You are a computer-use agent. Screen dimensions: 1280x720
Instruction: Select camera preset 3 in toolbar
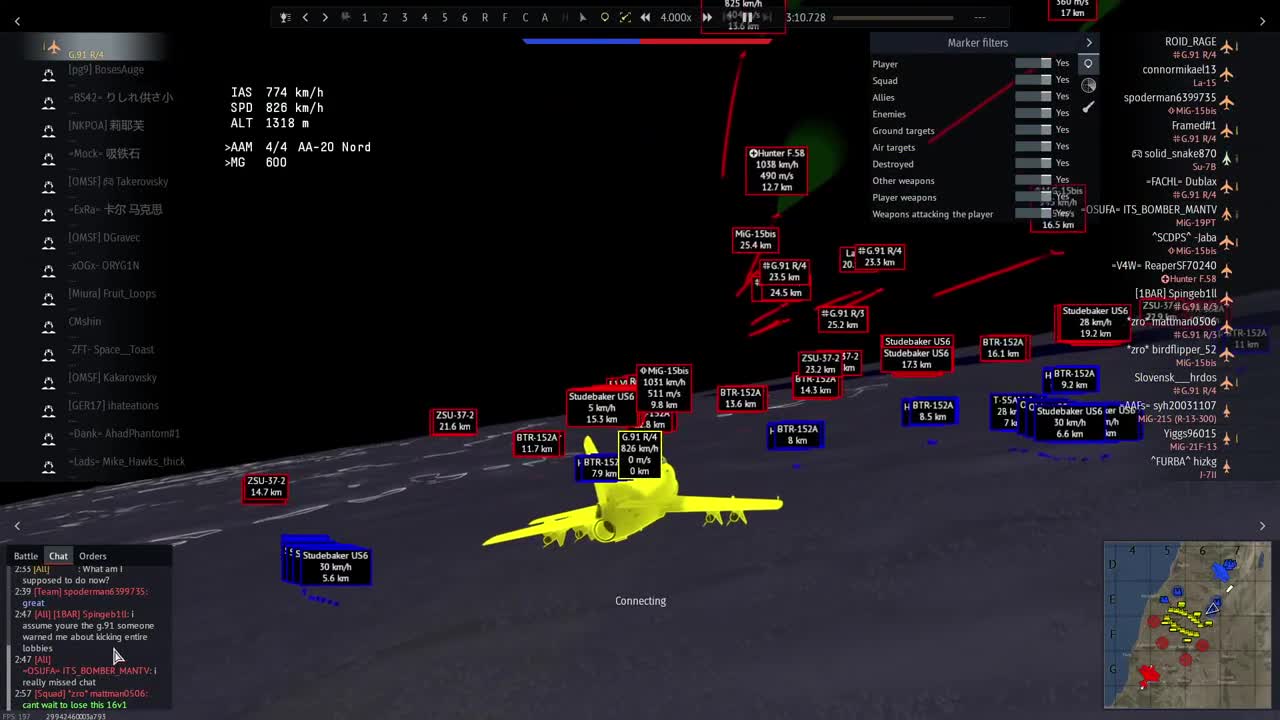point(404,17)
